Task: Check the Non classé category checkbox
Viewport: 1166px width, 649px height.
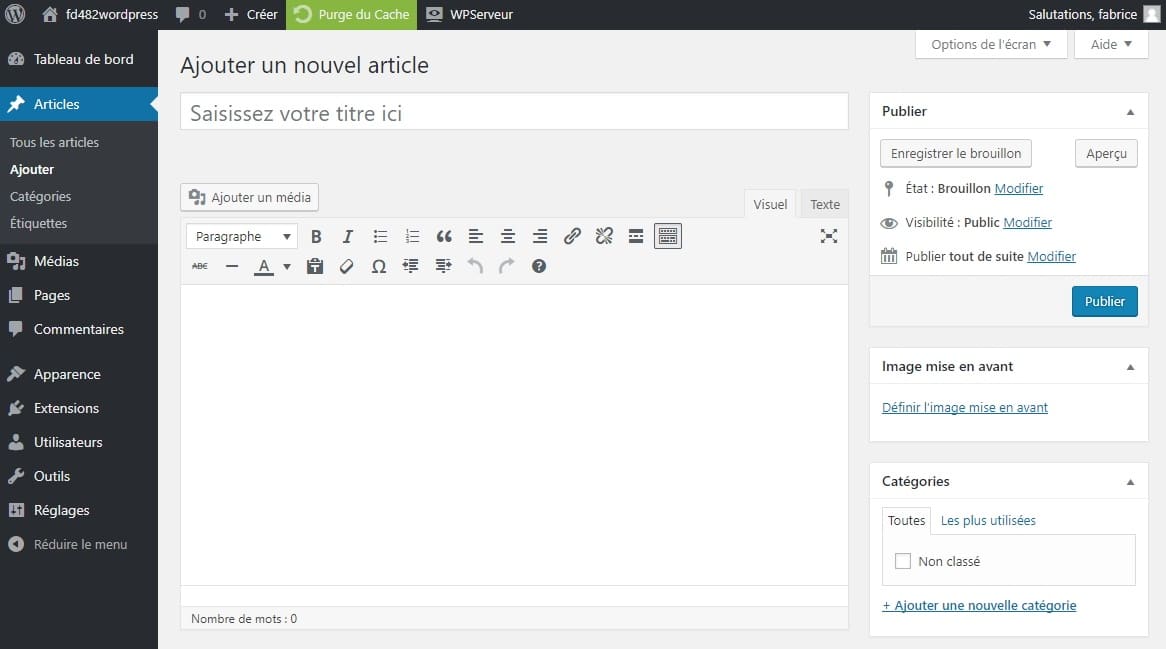Action: 902,561
